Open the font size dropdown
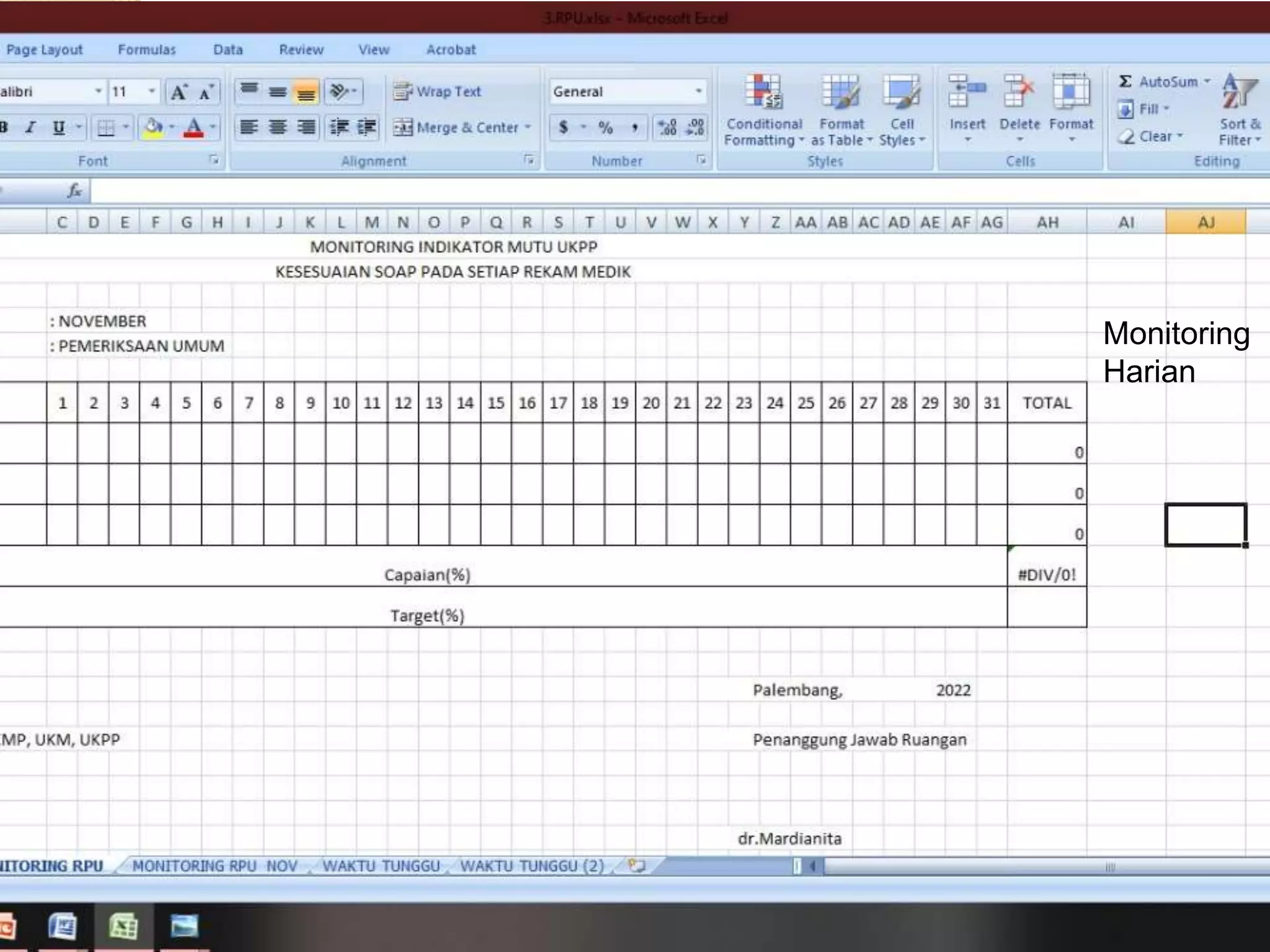The height and width of the screenshot is (952, 1270). [x=151, y=92]
